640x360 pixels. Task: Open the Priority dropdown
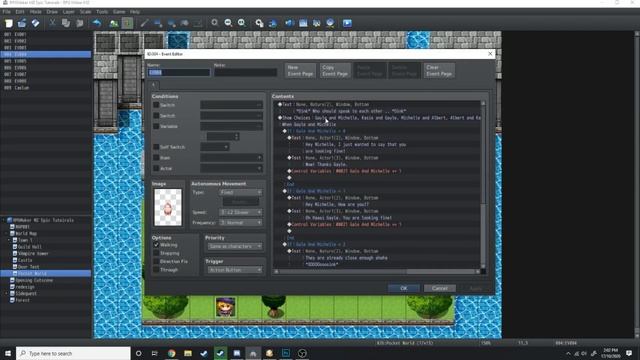235,247
